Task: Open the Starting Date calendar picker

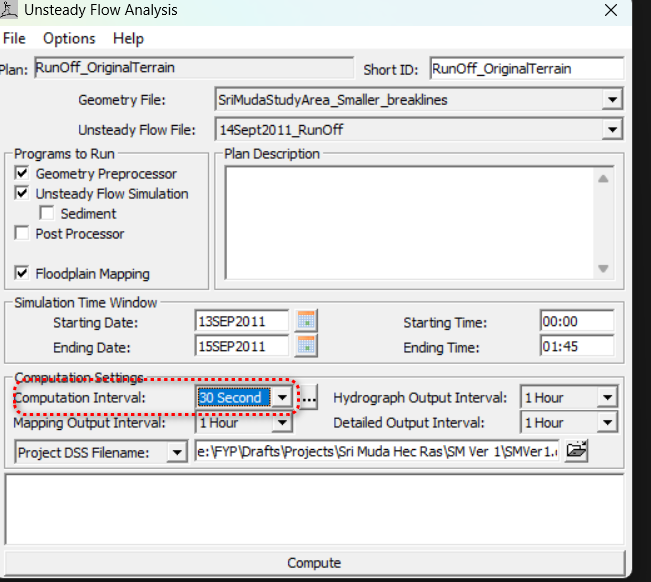Action: (307, 322)
